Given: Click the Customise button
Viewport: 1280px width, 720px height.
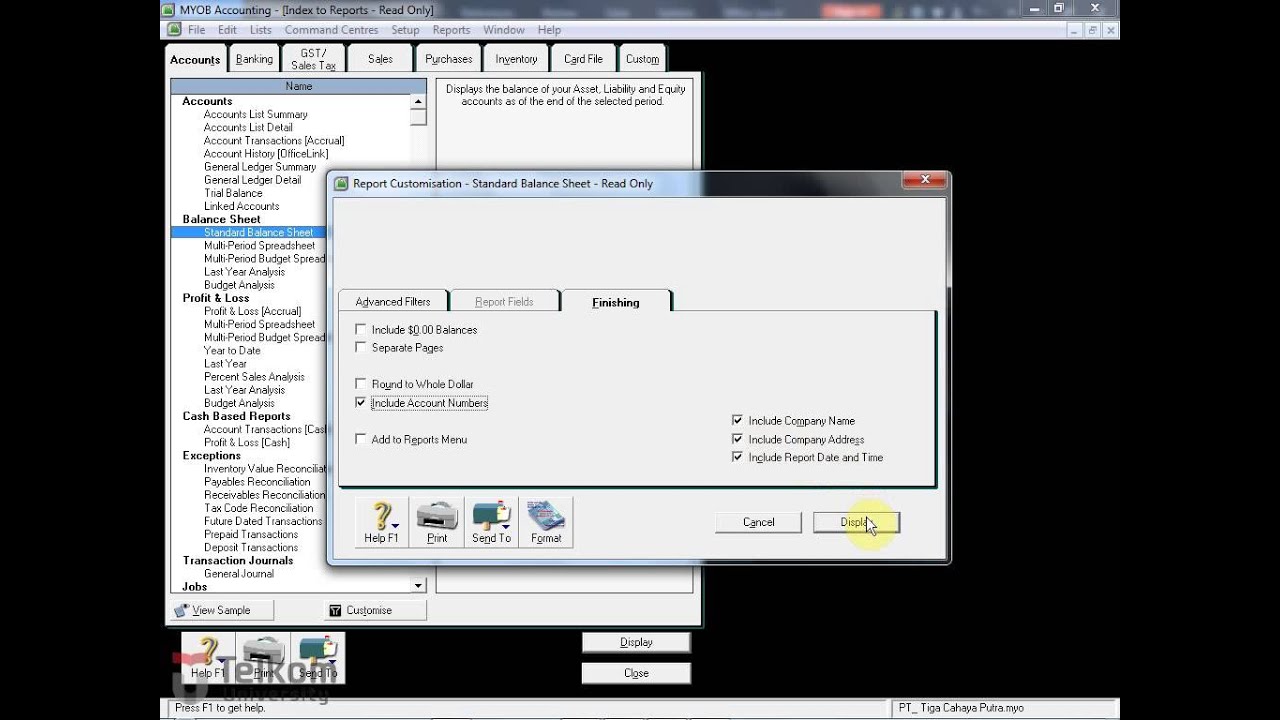Looking at the screenshot, I should click(x=375, y=610).
